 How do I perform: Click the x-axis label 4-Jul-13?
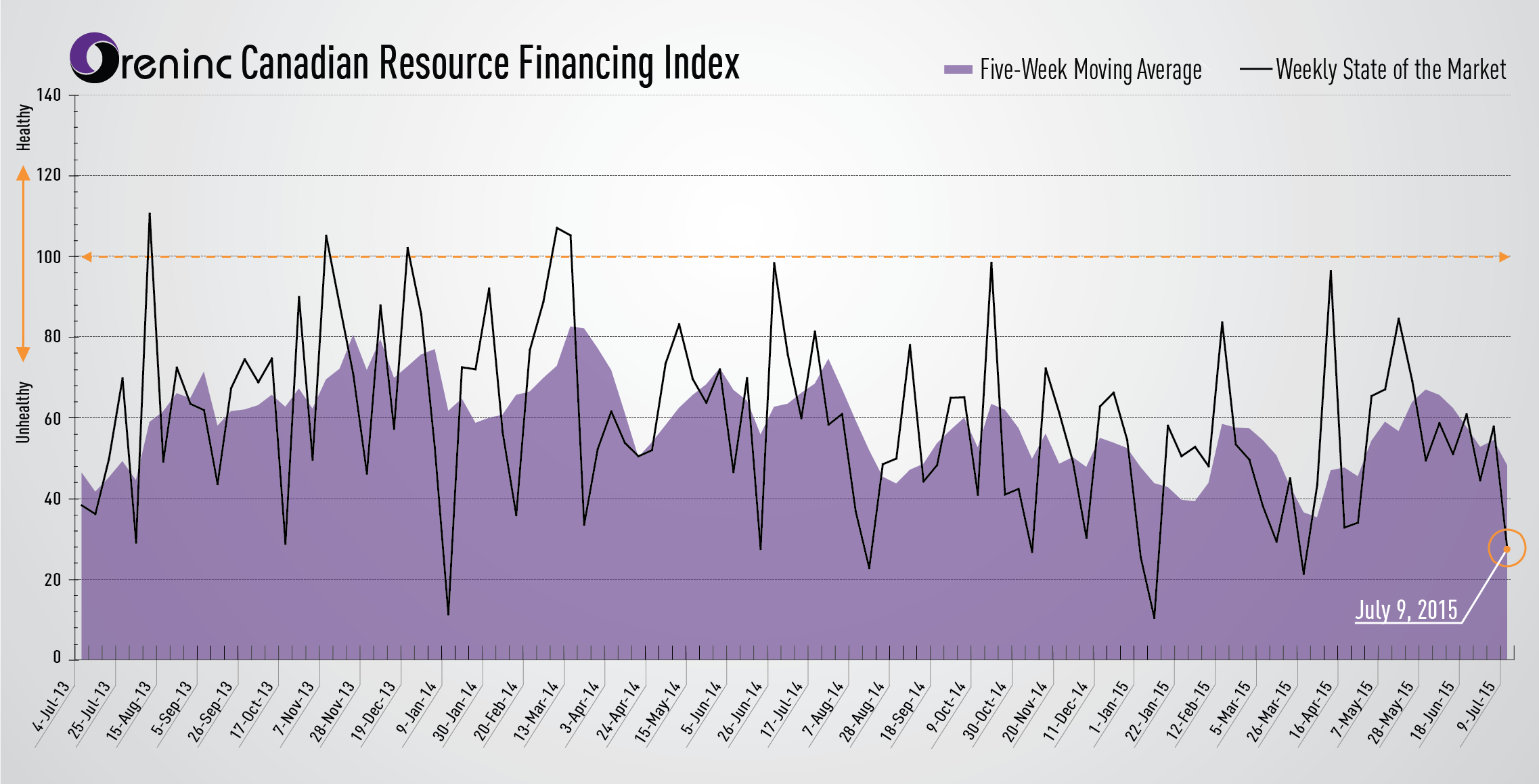click(x=51, y=707)
